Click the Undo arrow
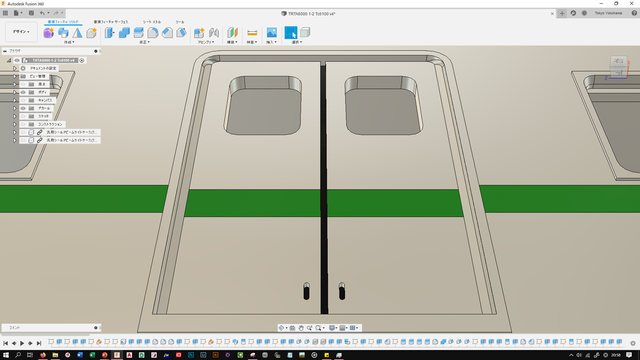The width and height of the screenshot is (640, 360). [42, 13]
